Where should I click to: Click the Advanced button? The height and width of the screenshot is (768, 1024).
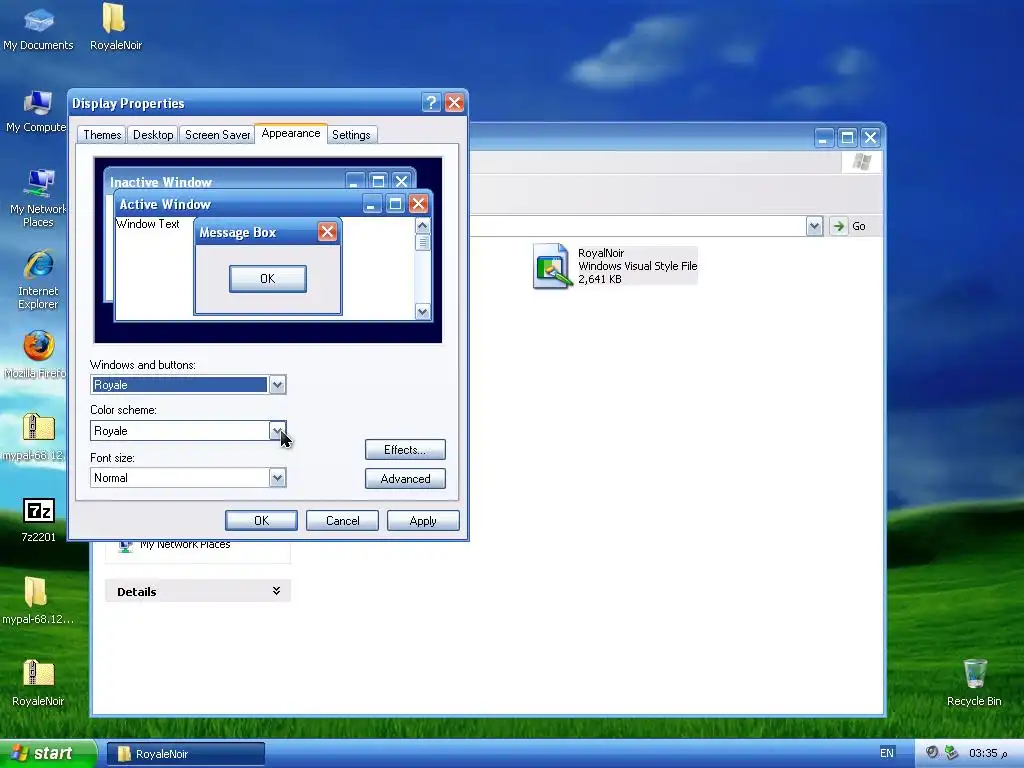405,479
